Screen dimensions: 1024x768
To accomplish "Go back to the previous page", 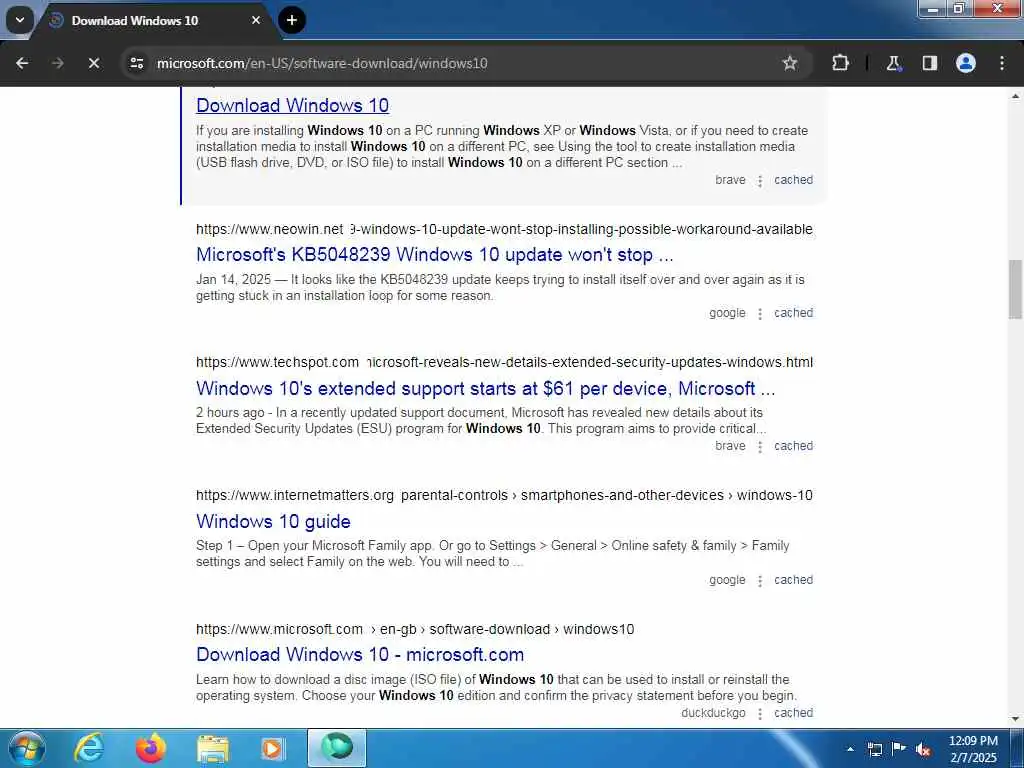I will point(22,63).
